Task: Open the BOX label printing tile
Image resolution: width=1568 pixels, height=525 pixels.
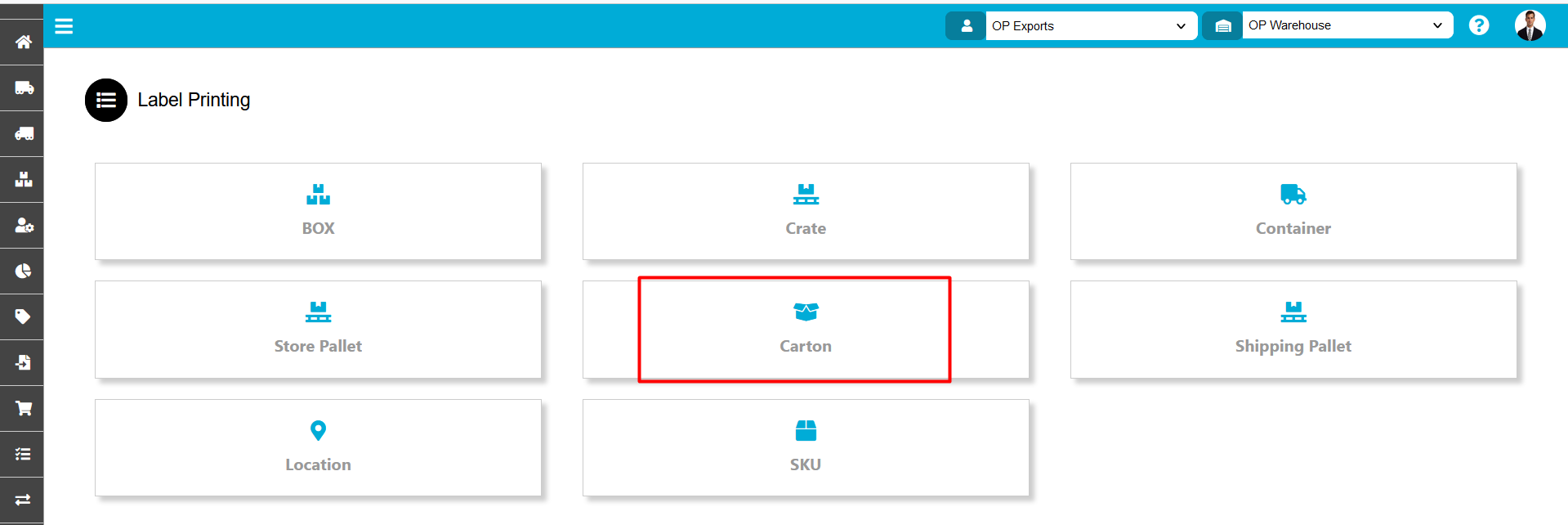Action: click(x=318, y=211)
